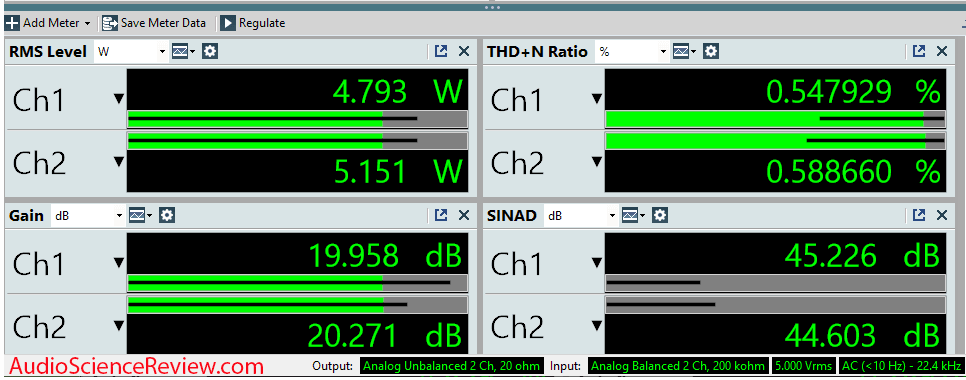Click the Save Meter Data icon

tap(110, 23)
